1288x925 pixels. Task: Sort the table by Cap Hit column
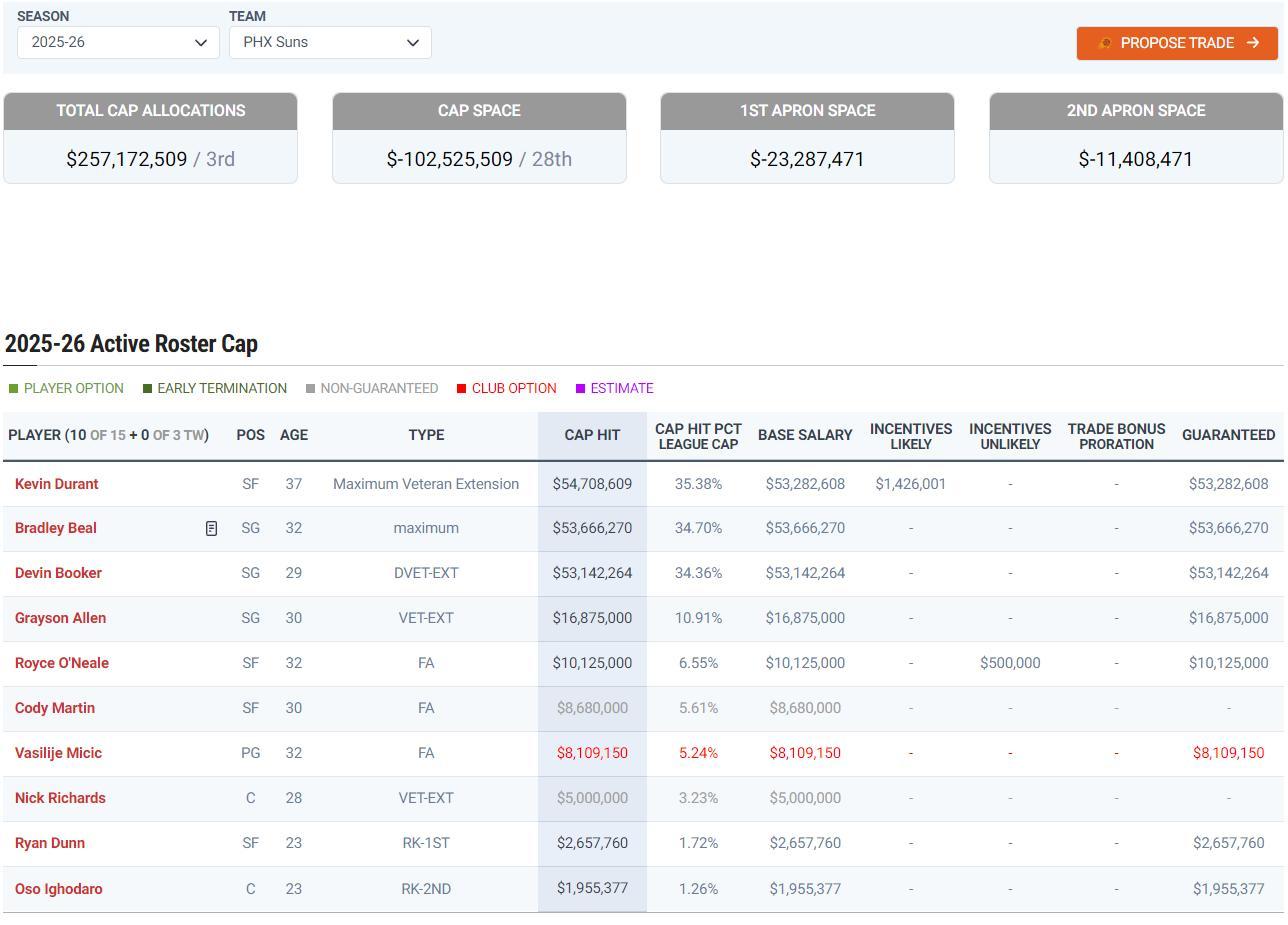[x=592, y=435]
